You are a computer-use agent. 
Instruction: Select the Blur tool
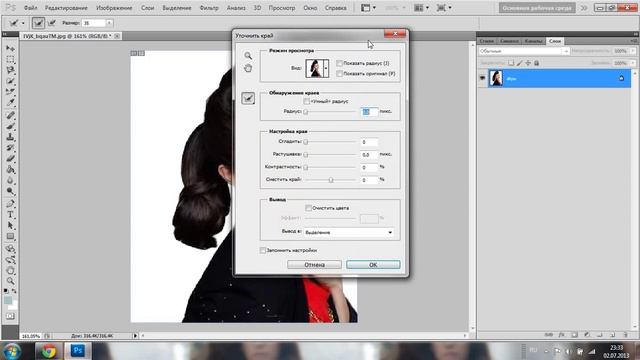(x=10, y=180)
